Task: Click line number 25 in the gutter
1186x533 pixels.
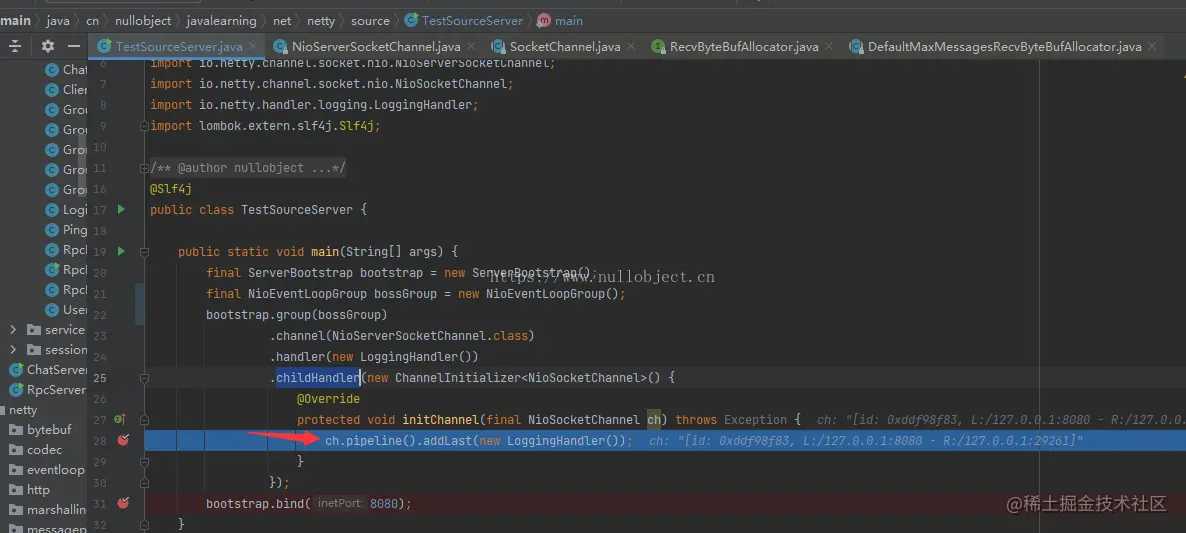Action: tap(100, 377)
